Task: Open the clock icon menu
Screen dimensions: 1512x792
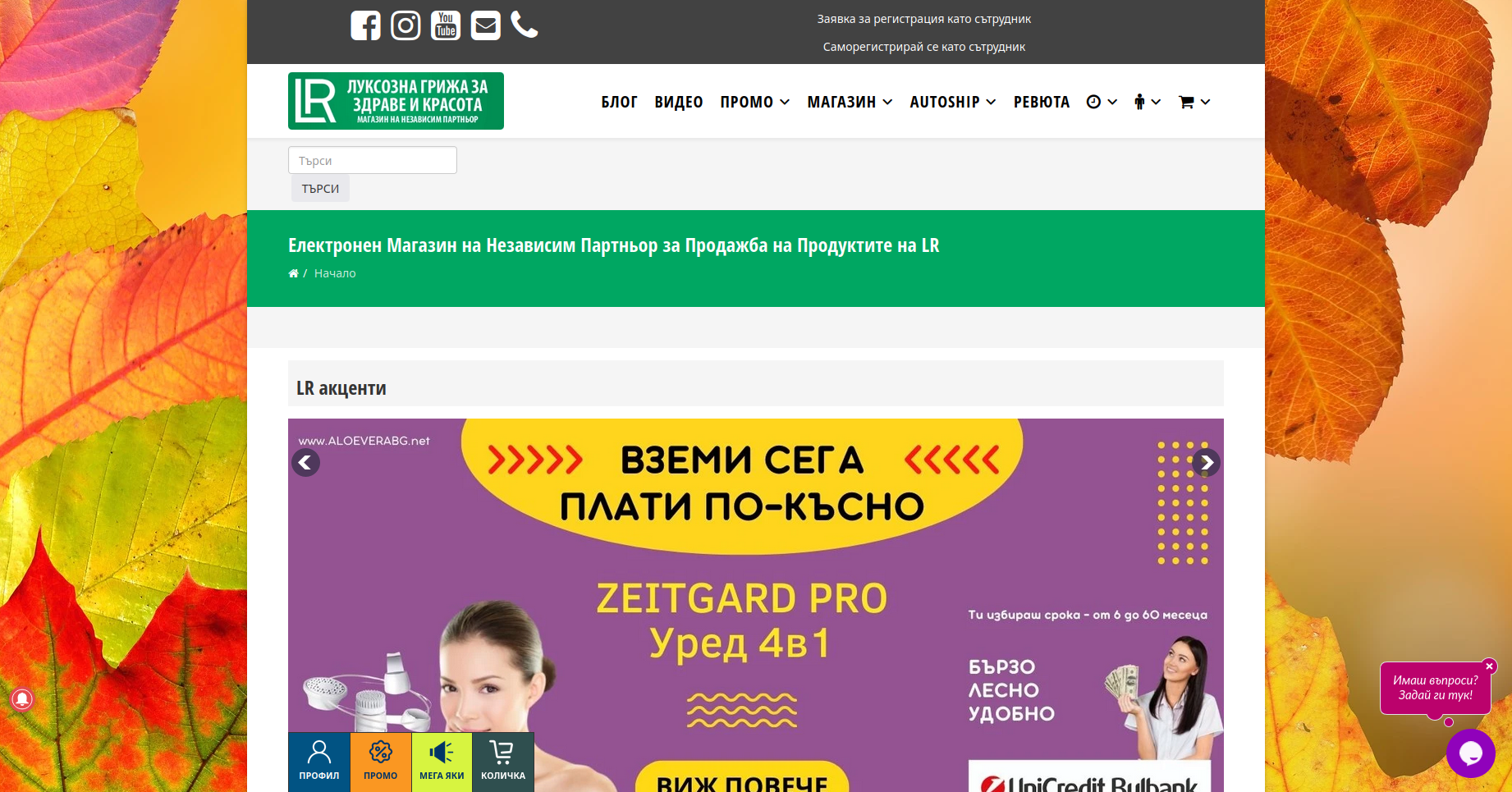Action: [1102, 102]
